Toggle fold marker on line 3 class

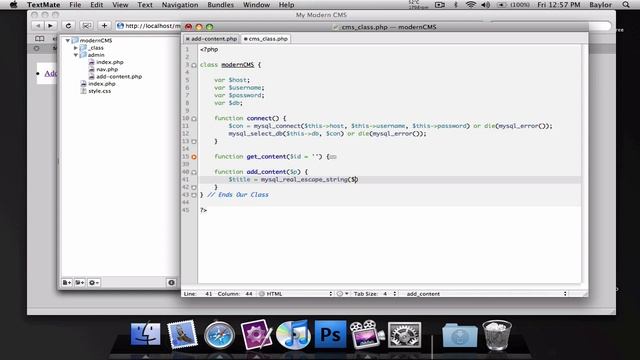tap(194, 65)
